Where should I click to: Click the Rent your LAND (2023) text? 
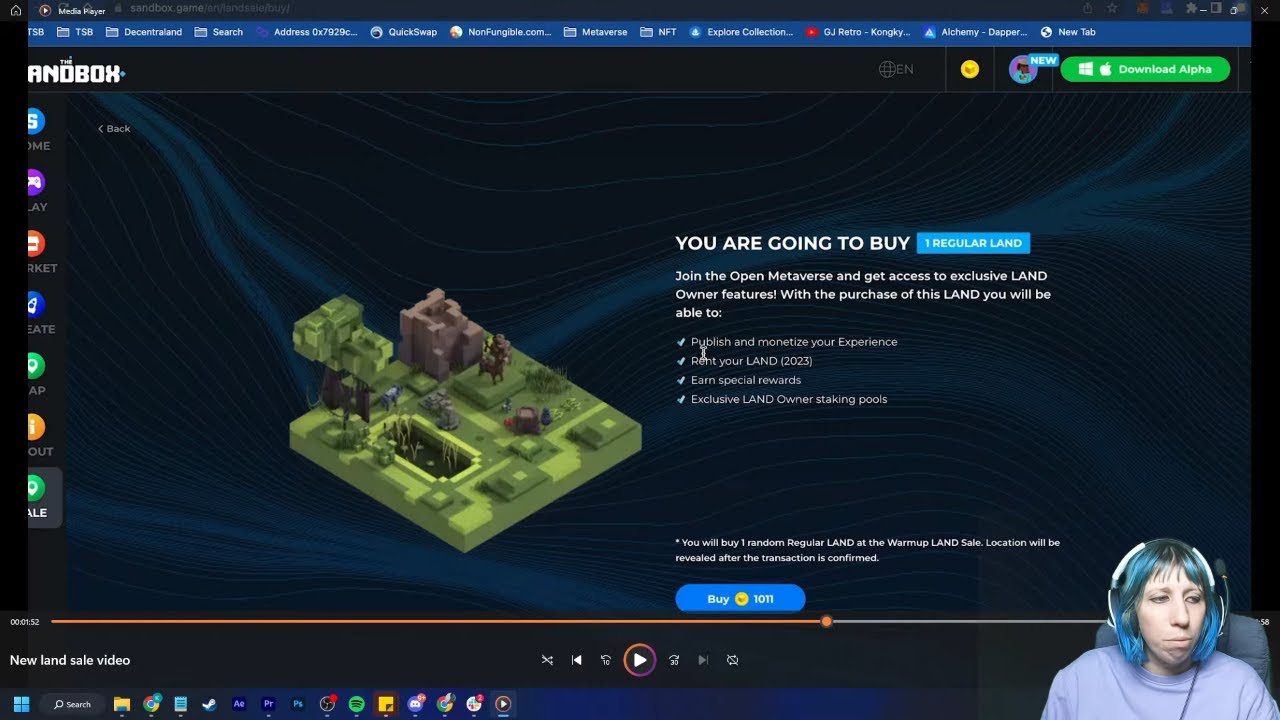coord(751,361)
